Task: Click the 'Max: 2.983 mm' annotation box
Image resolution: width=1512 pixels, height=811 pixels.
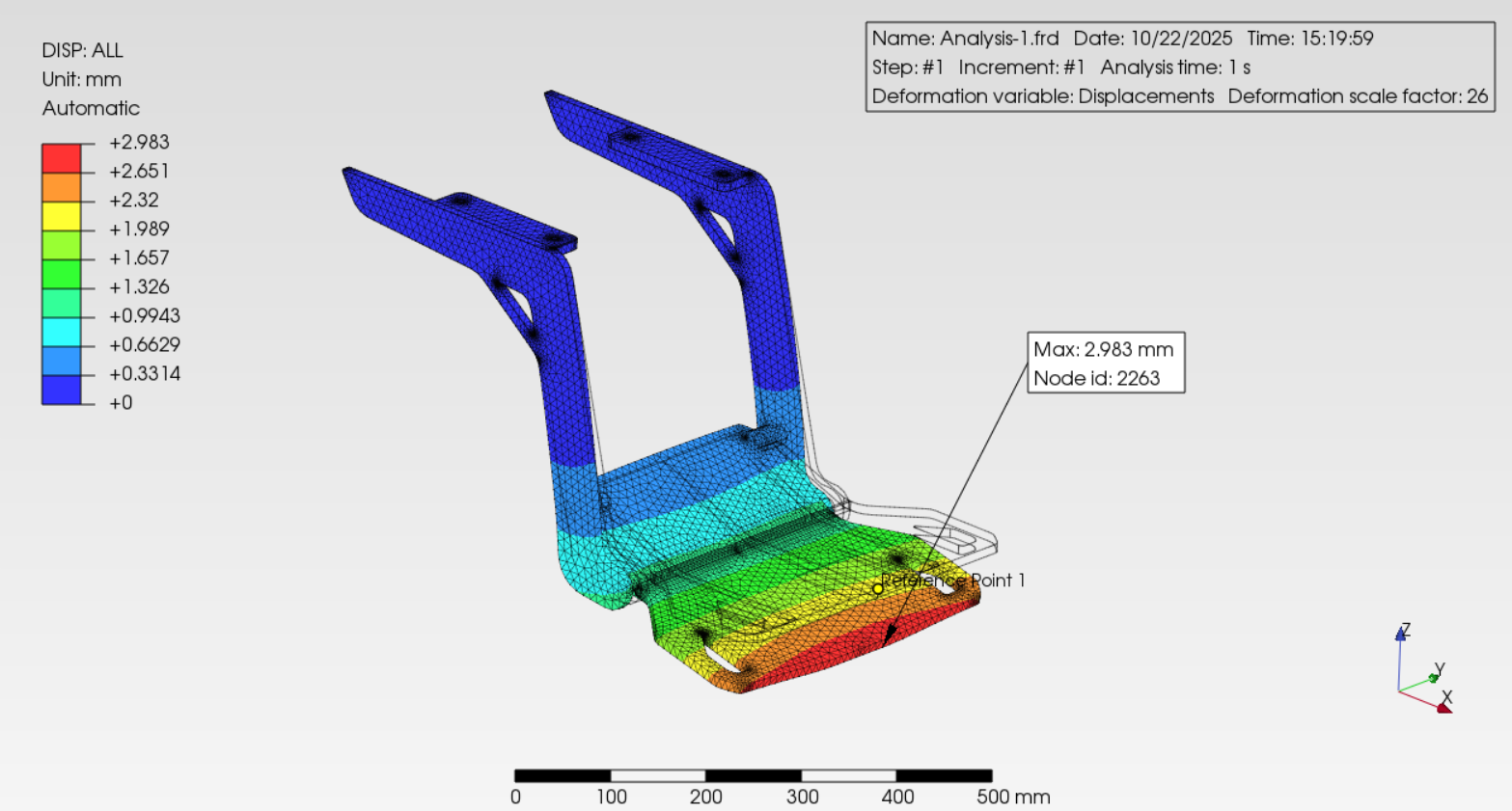Action: (1103, 349)
